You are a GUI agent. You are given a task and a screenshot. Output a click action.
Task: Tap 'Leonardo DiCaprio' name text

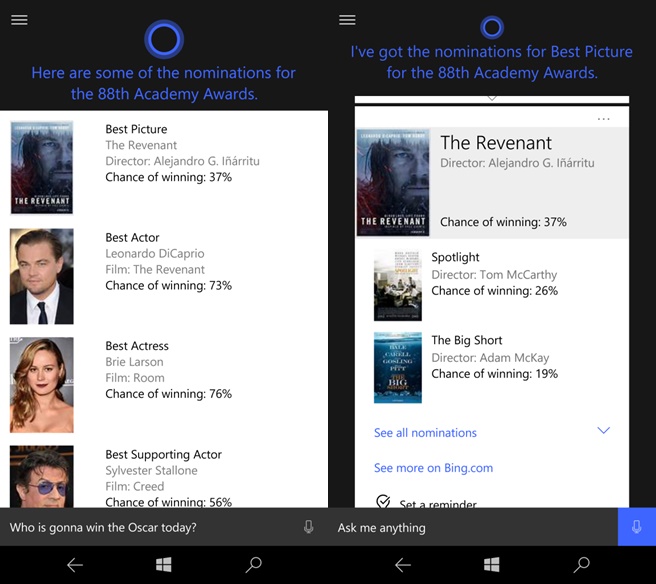[x=155, y=254]
